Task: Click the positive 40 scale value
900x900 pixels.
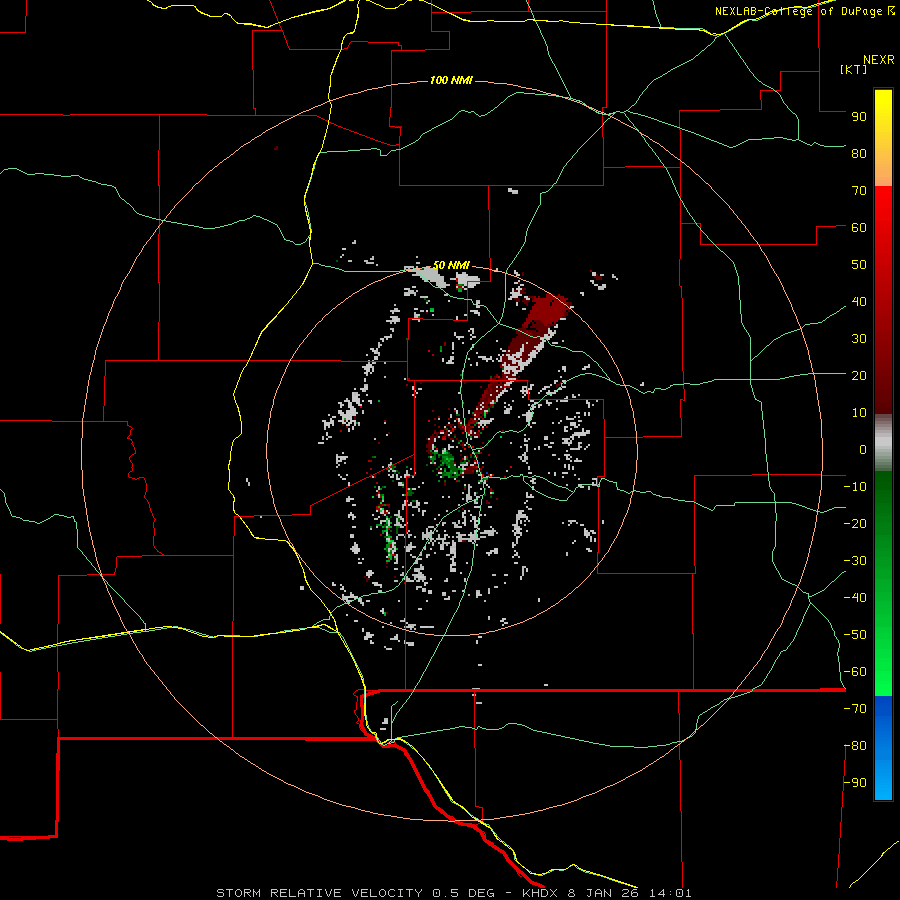Action: [859, 301]
